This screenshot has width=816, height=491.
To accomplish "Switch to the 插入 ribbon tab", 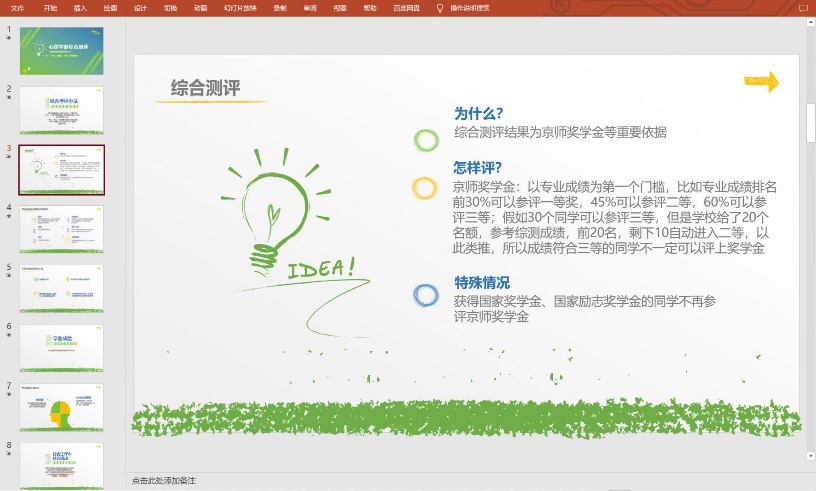I will point(80,7).
